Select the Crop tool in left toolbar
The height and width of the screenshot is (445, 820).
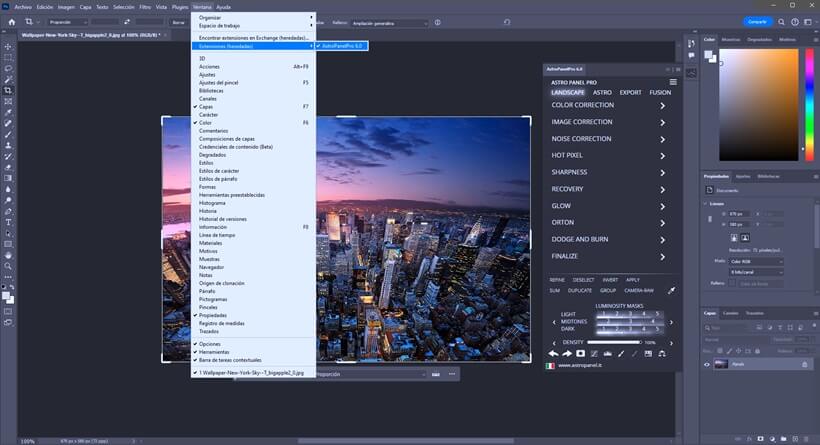pyautogui.click(x=8, y=90)
